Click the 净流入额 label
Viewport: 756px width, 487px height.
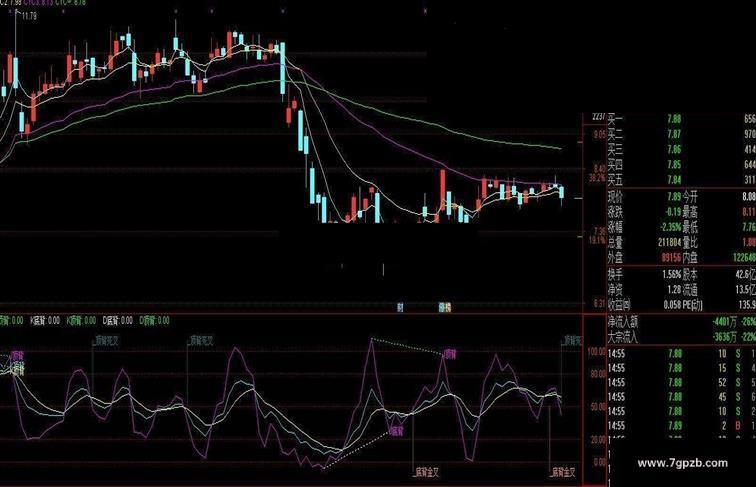coord(623,322)
